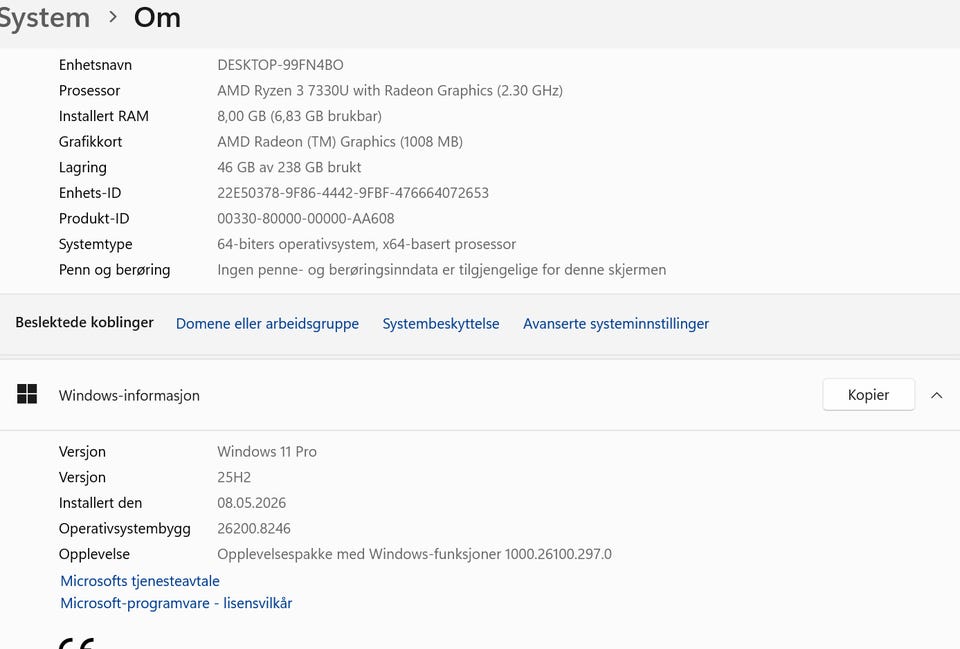This screenshot has height=649, width=960.
Task: Click the Beslektede koblinger heading
Action: click(x=84, y=322)
